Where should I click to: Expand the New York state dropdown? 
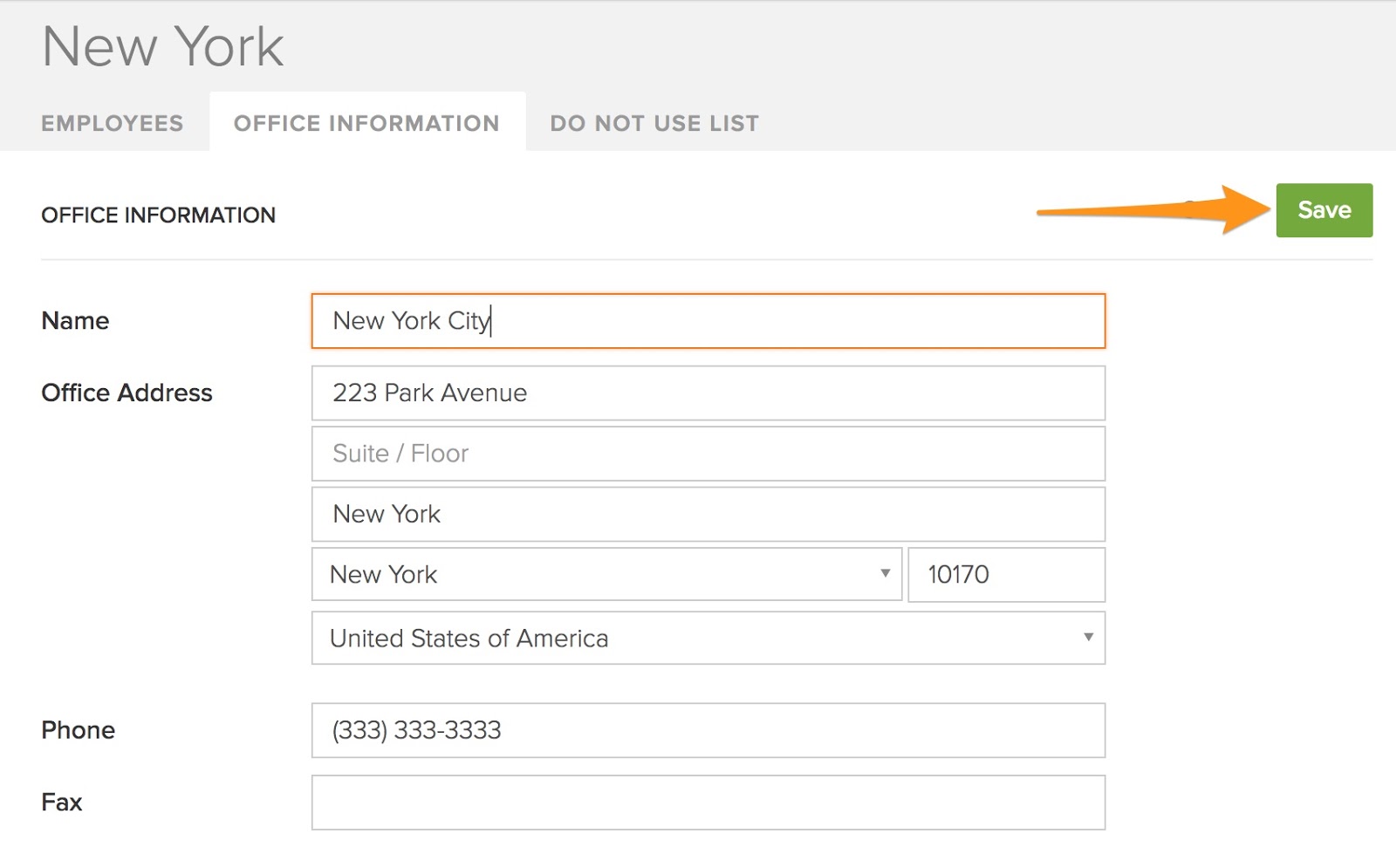[606, 574]
